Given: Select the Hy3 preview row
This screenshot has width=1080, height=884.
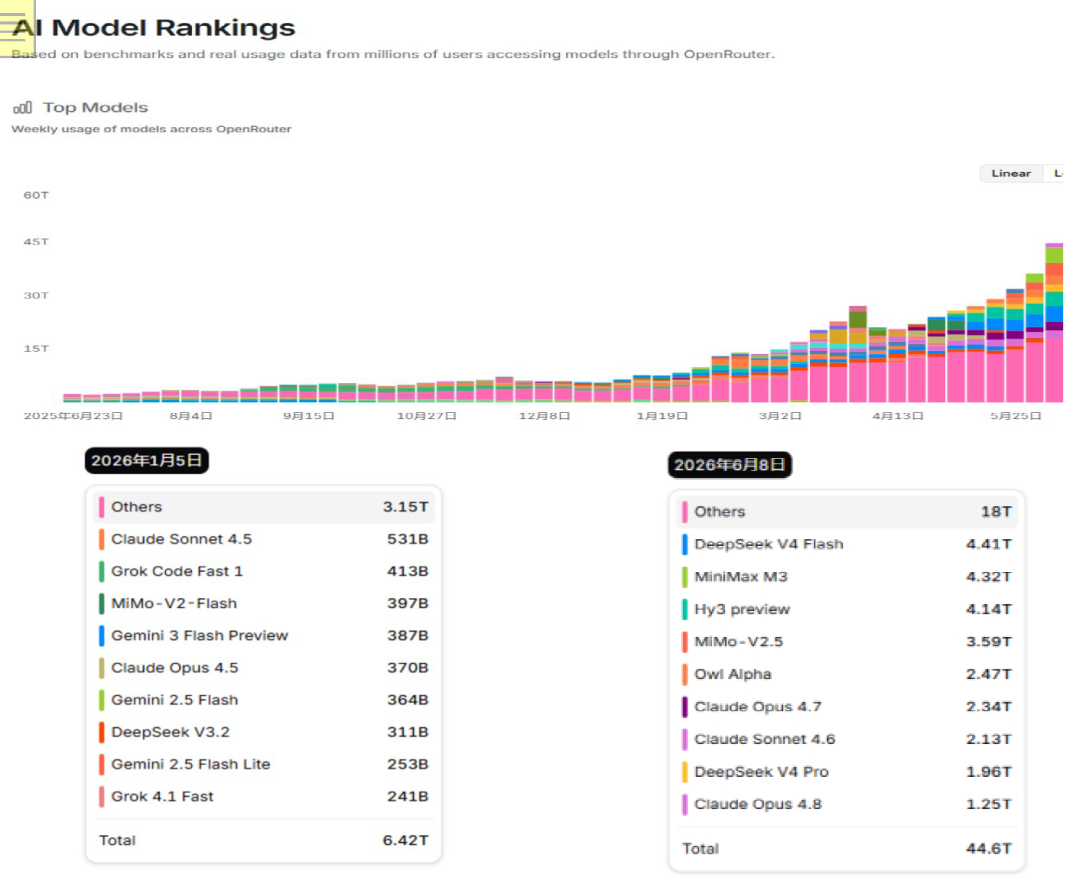Looking at the screenshot, I should click(847, 609).
